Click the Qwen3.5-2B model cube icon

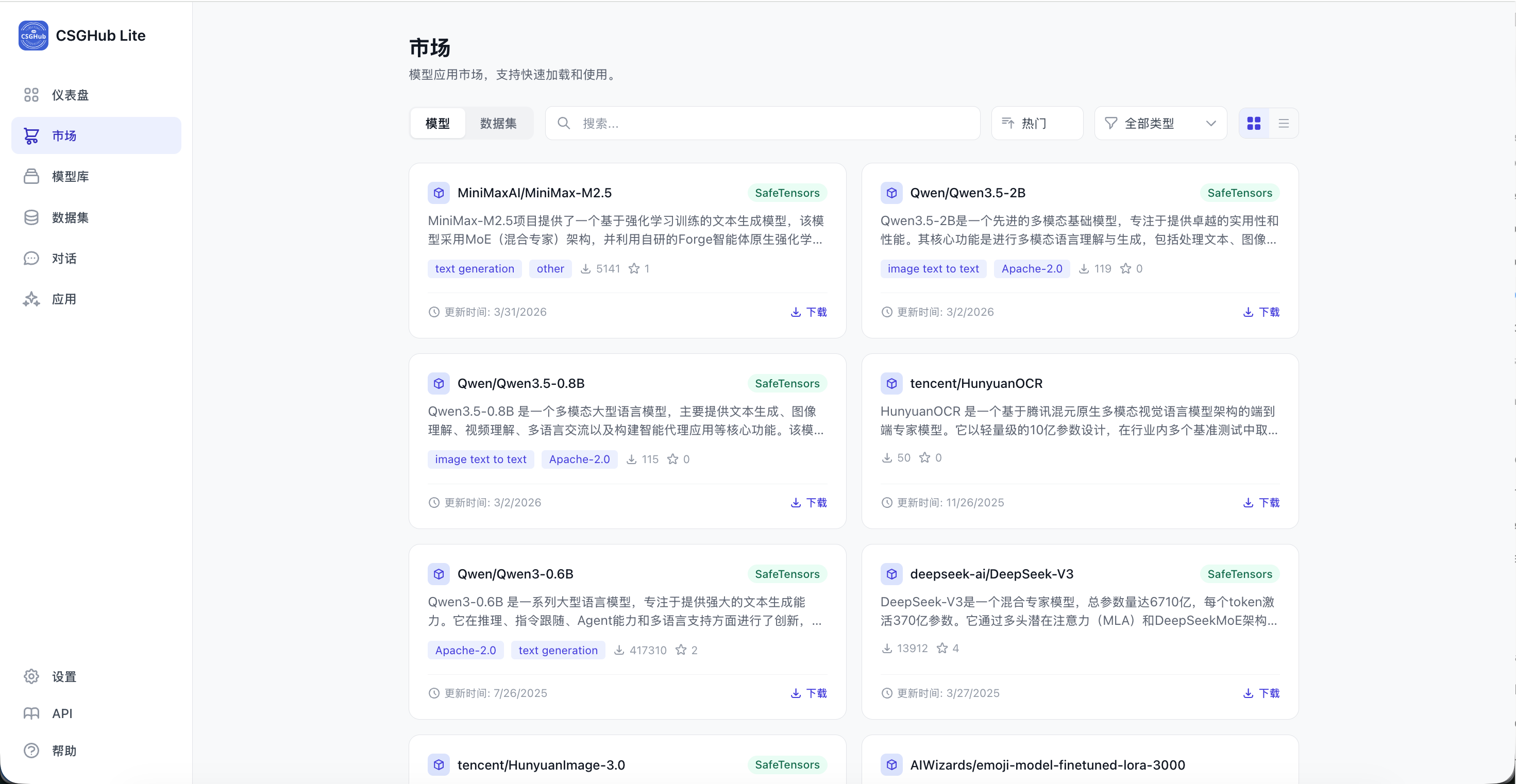(891, 193)
